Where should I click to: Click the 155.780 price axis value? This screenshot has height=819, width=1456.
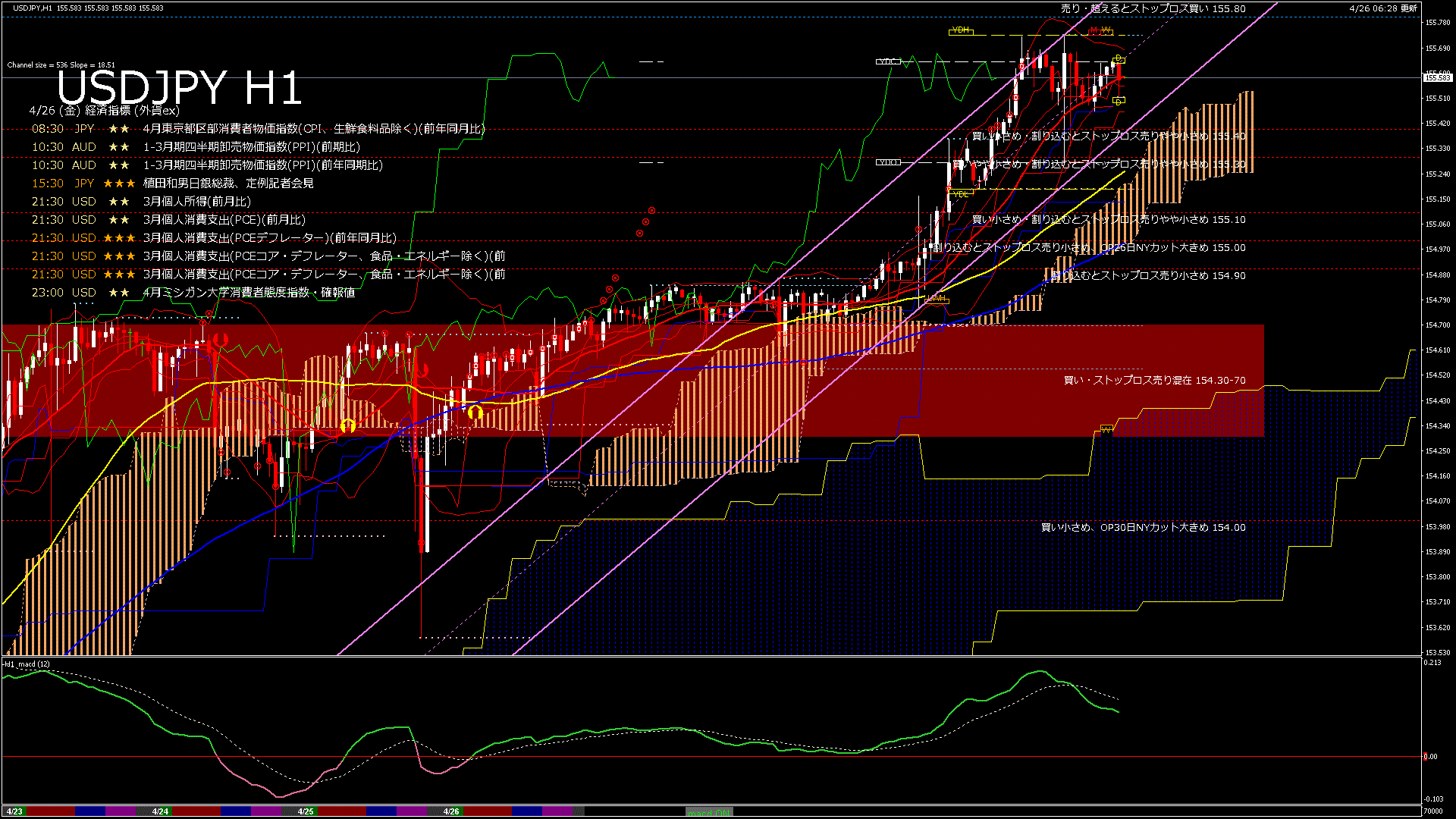[x=1438, y=23]
